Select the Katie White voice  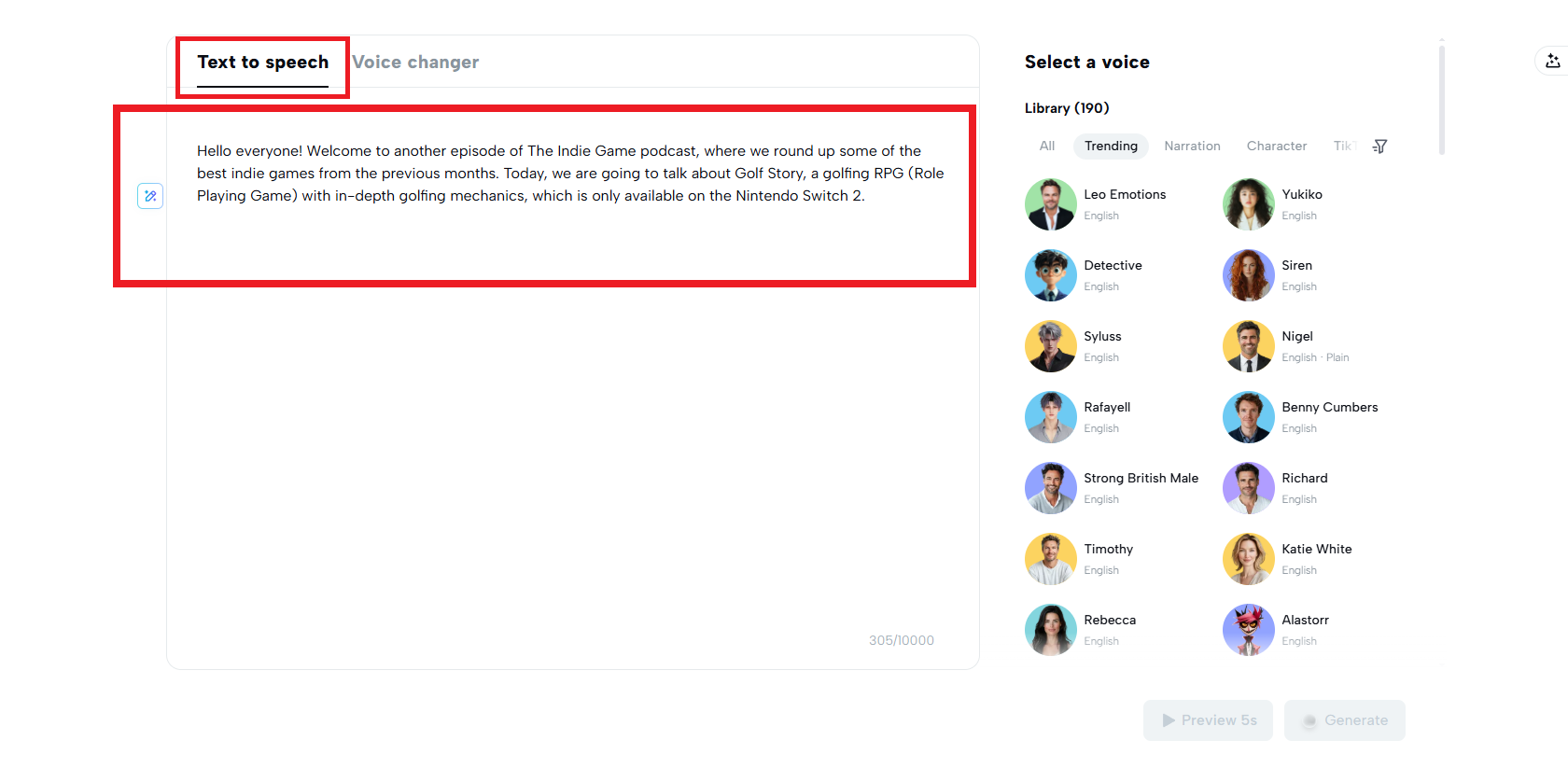tap(1316, 550)
